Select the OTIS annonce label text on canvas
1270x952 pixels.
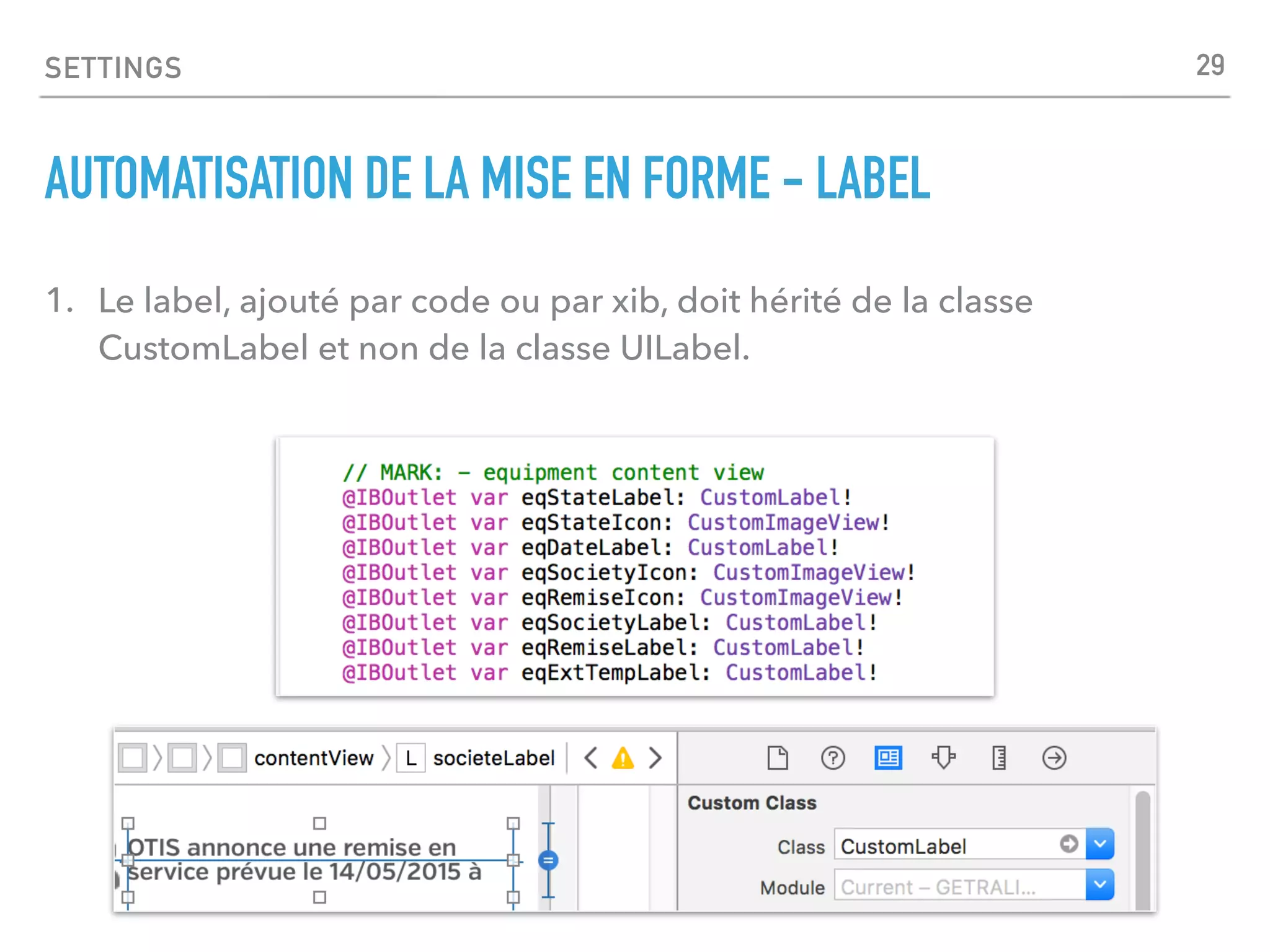point(304,859)
